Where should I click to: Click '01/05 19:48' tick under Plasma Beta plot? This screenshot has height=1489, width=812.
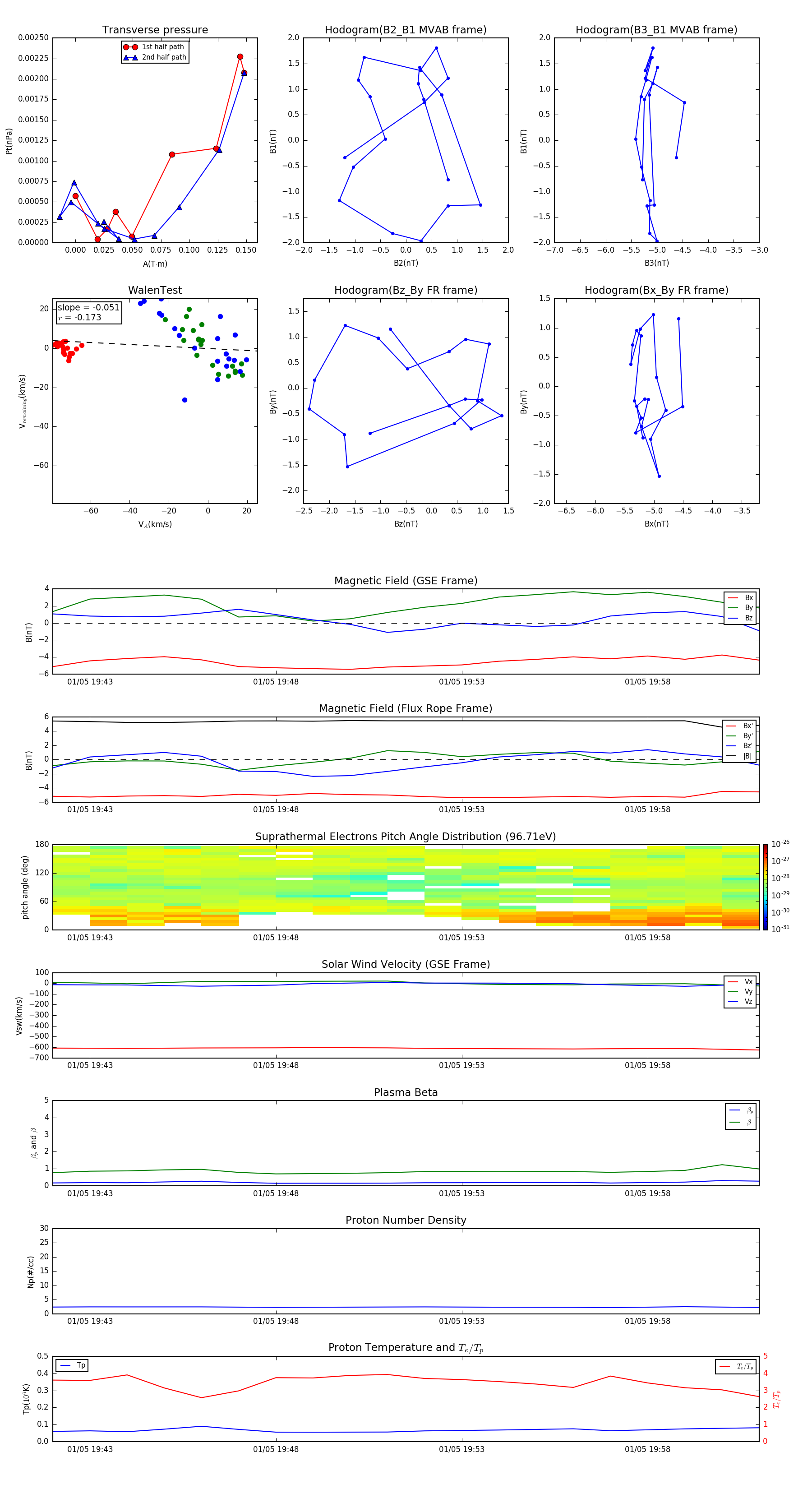(276, 1193)
